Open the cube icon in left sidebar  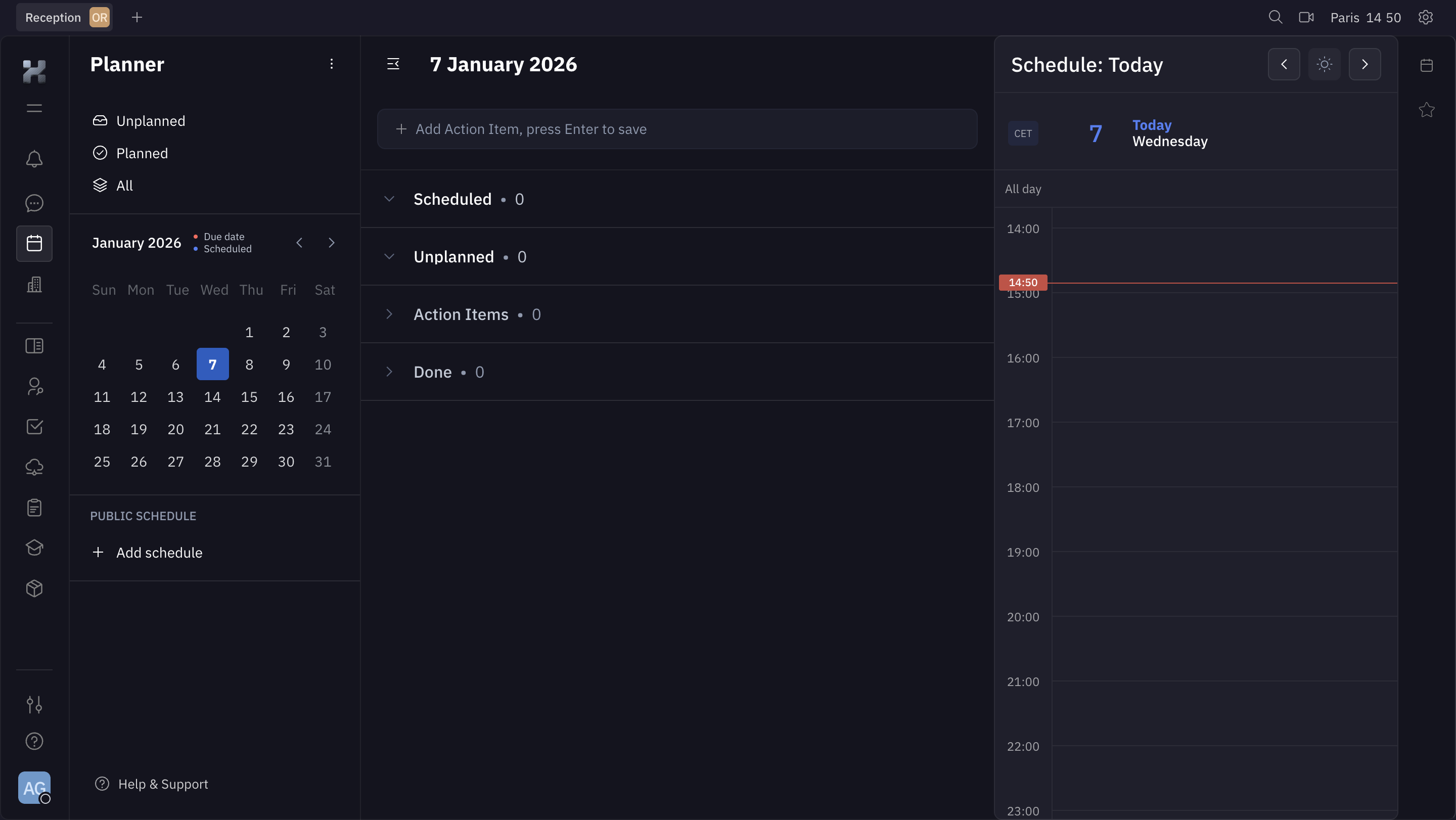tap(34, 588)
